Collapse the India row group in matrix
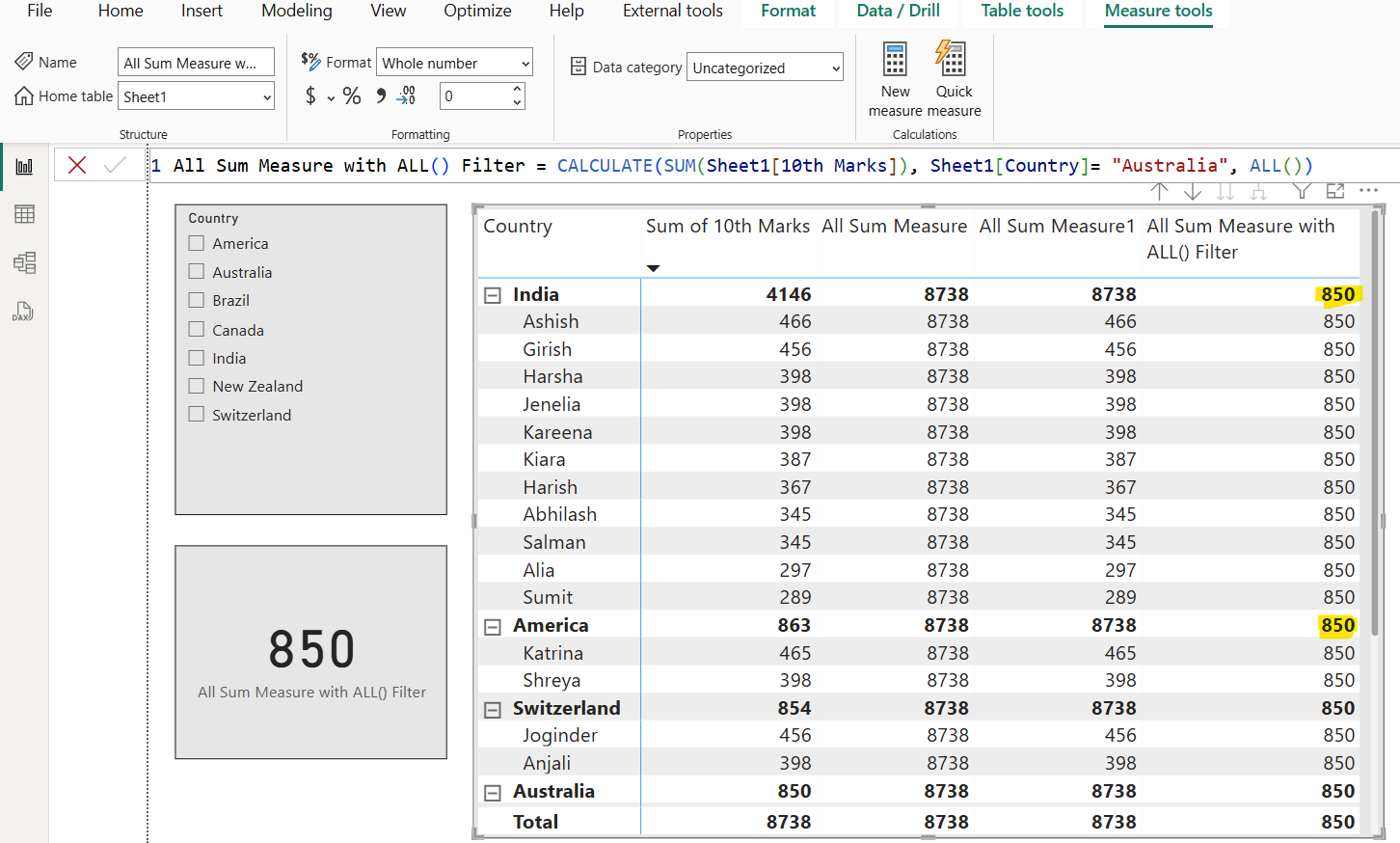The width and height of the screenshot is (1400, 843). pyautogui.click(x=493, y=295)
